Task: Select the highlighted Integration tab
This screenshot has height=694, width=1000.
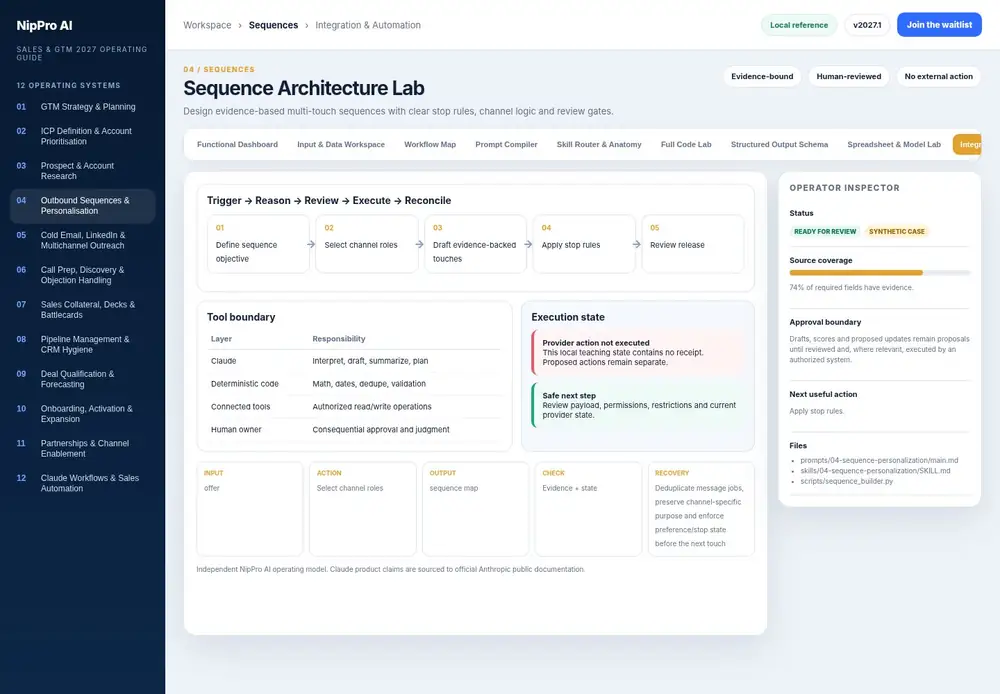Action: pyautogui.click(x=967, y=145)
